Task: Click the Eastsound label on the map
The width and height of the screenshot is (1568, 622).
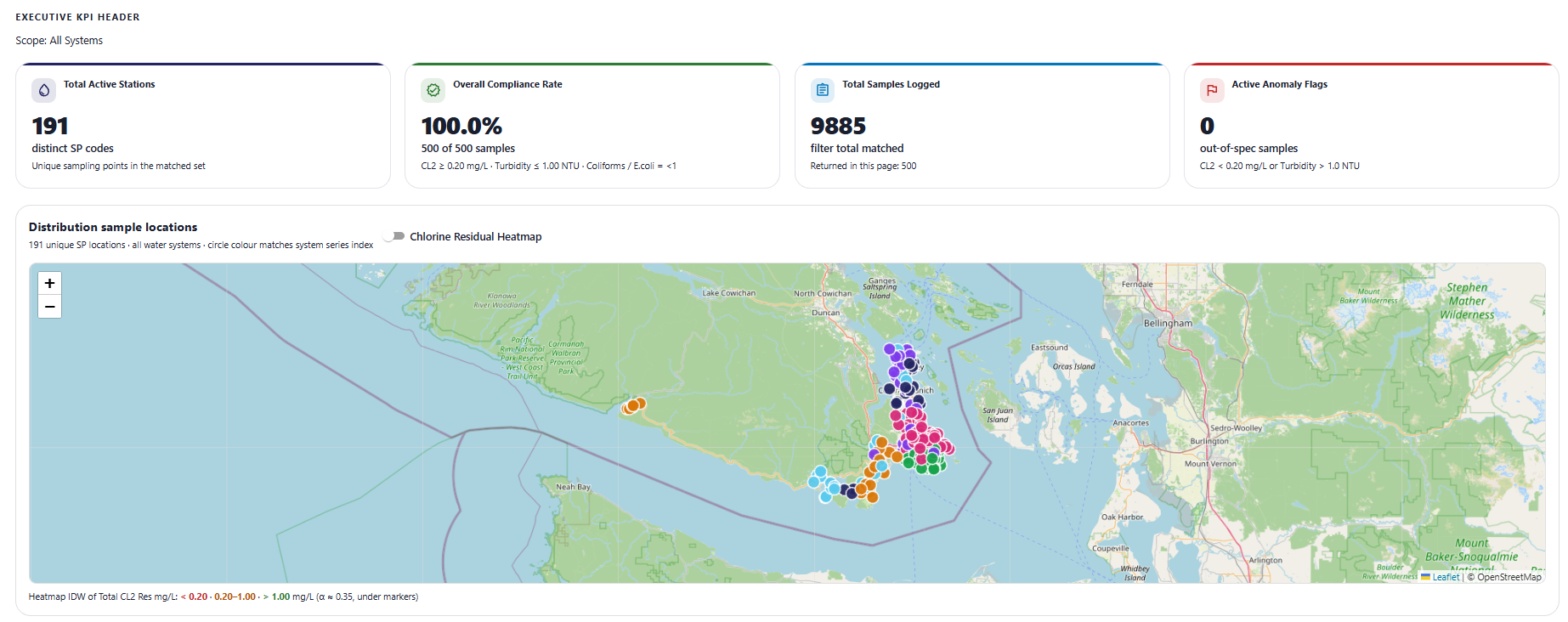Action: click(x=1050, y=347)
